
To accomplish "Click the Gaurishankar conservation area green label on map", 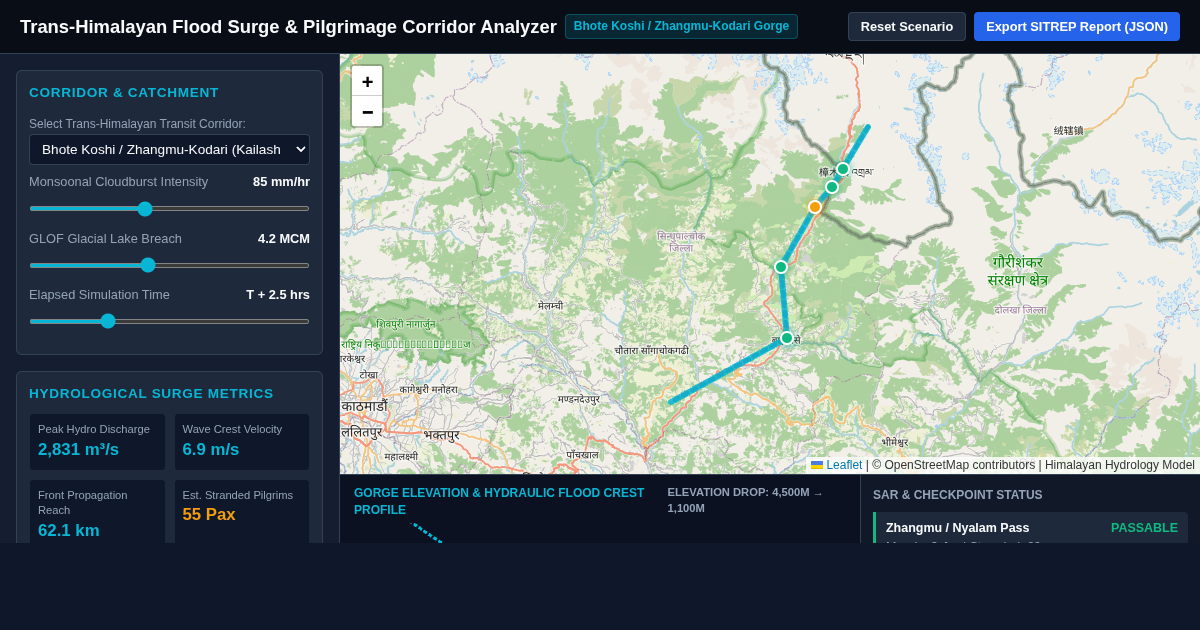I will [1018, 271].
